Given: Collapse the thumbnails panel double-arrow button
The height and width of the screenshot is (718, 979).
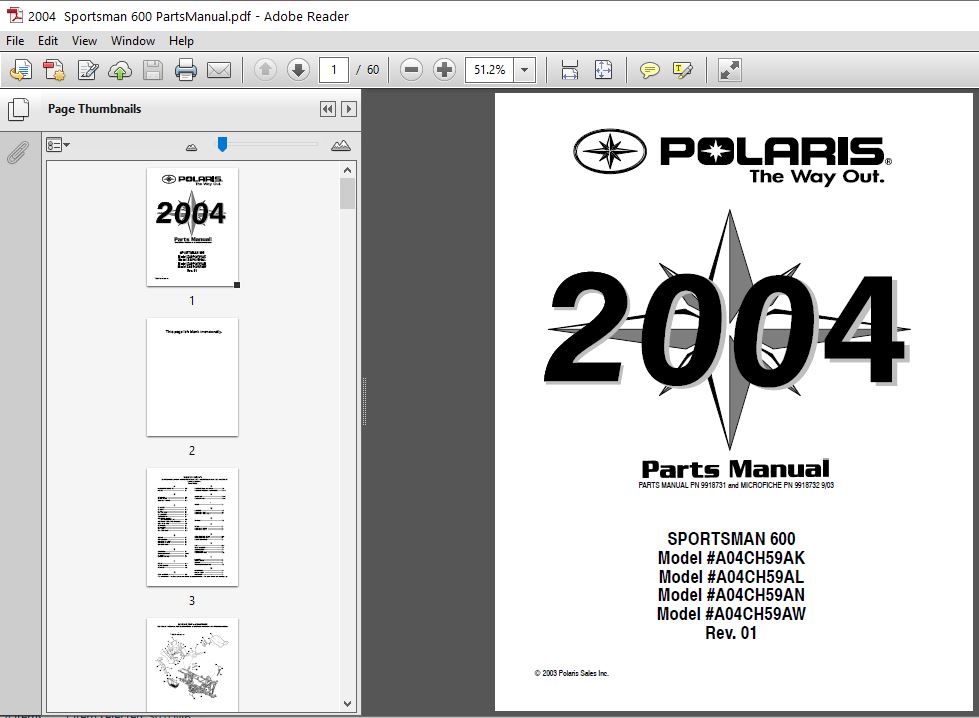Looking at the screenshot, I should click(328, 109).
